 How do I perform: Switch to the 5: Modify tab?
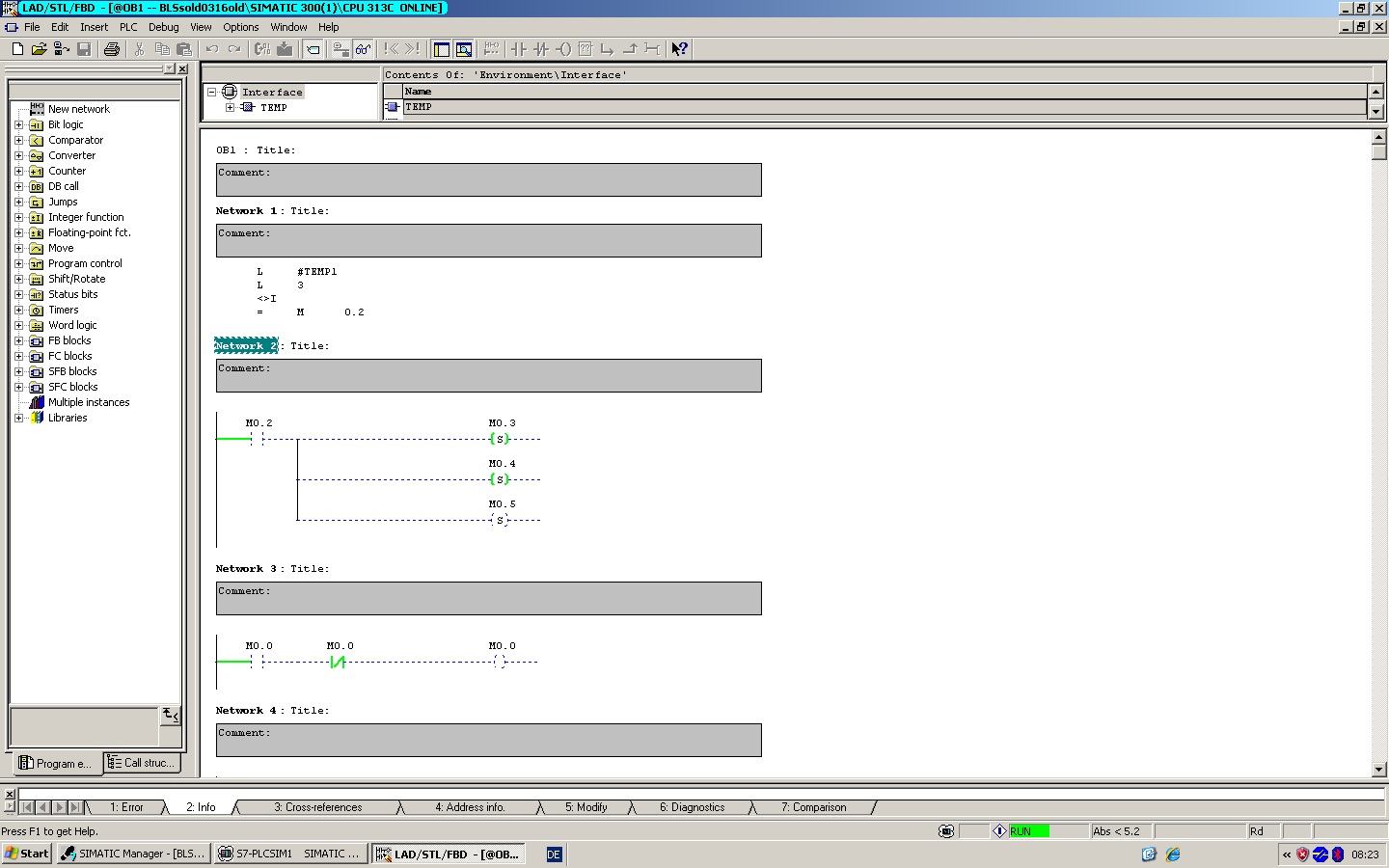pyautogui.click(x=586, y=807)
